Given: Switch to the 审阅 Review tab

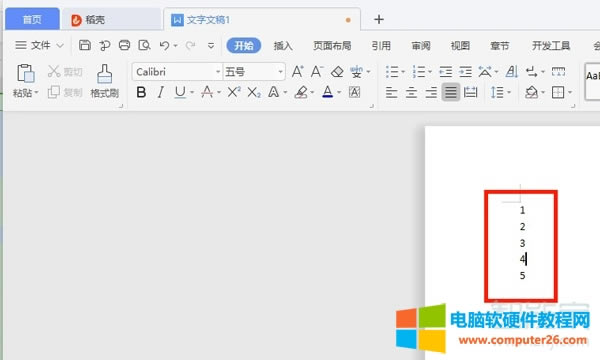Looking at the screenshot, I should tap(421, 46).
